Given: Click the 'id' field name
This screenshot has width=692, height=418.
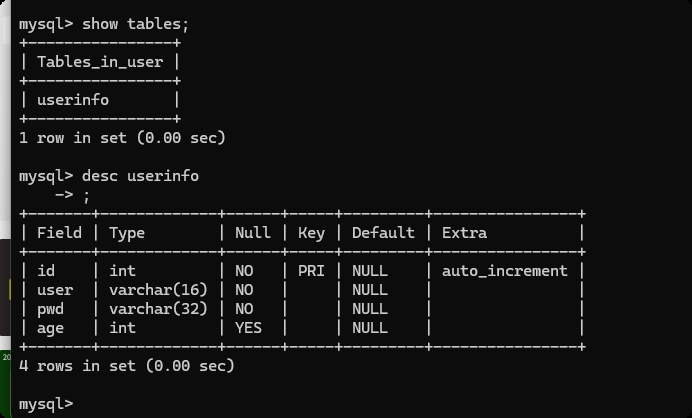Looking at the screenshot, I should pyautogui.click(x=46, y=271).
